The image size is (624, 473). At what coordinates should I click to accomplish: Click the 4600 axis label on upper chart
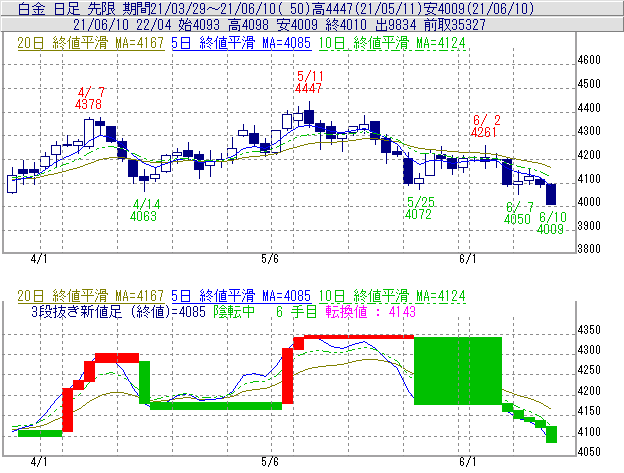point(589,60)
